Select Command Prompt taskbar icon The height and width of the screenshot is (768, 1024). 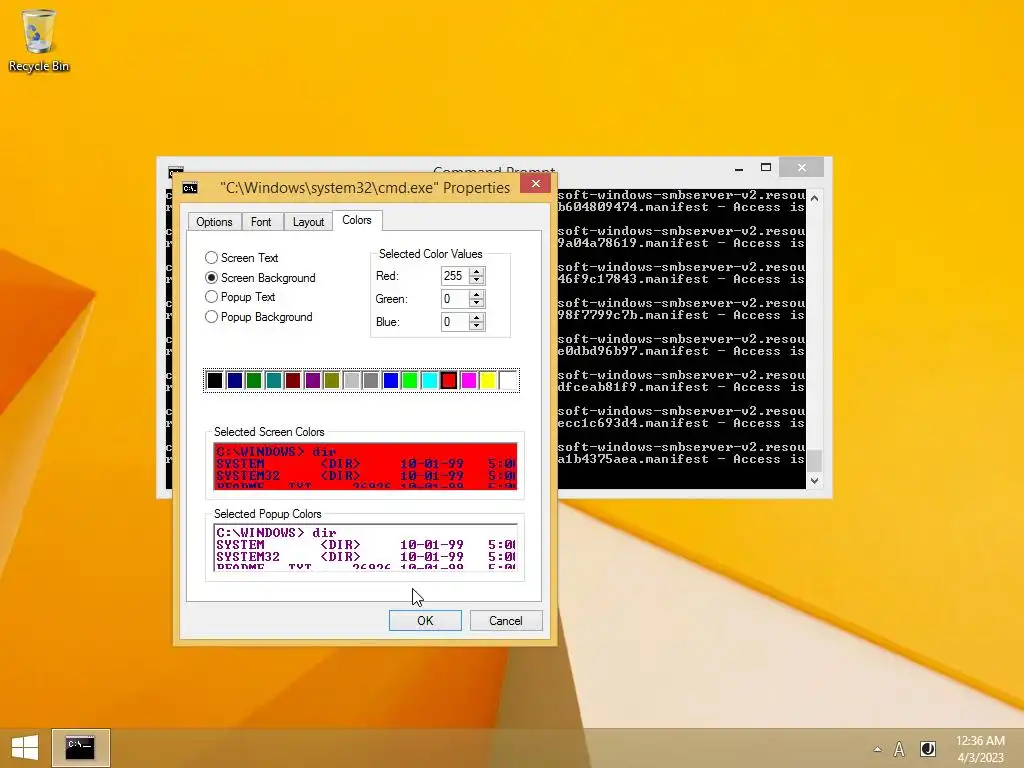coord(80,748)
